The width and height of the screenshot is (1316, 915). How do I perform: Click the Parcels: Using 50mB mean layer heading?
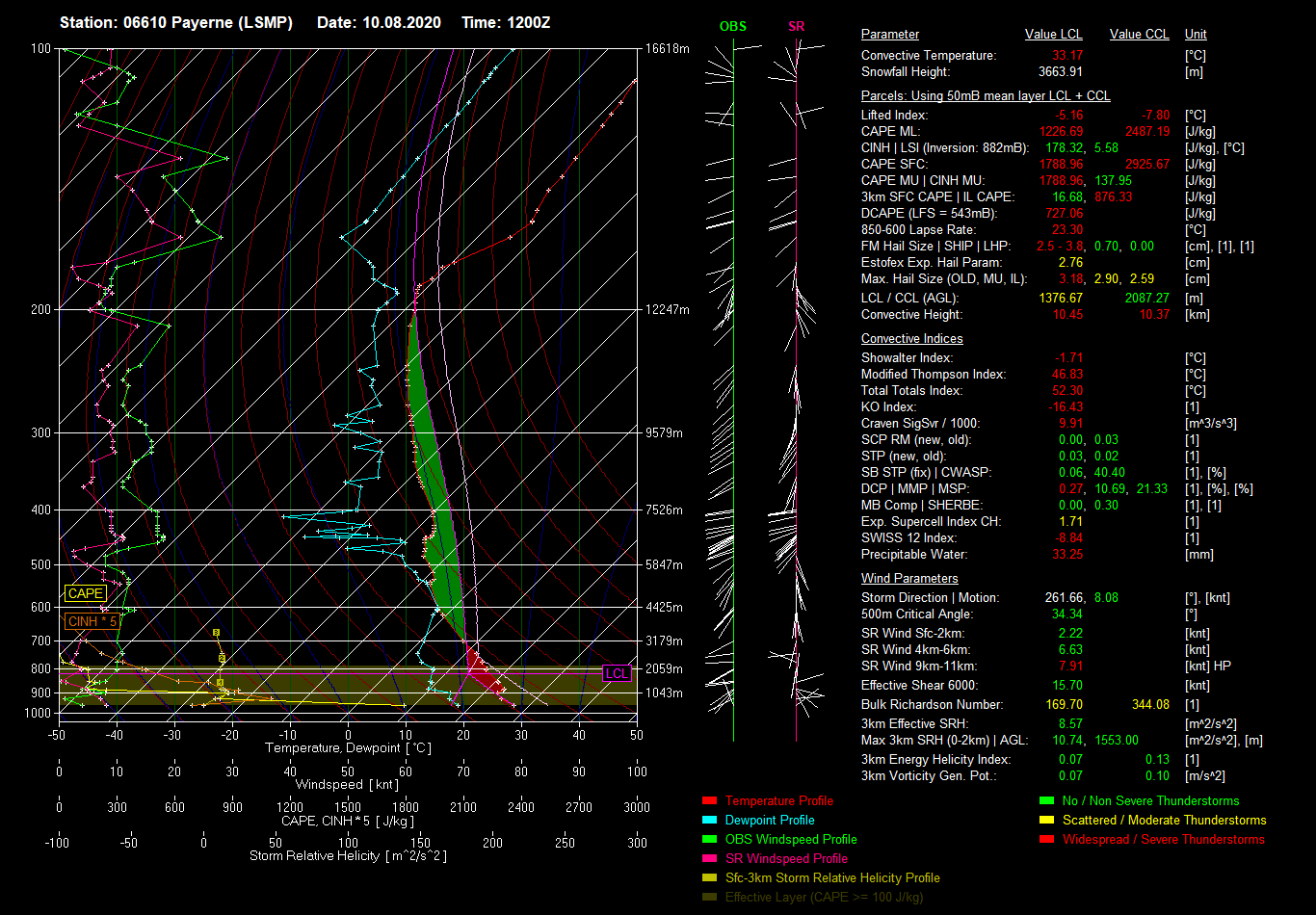tap(986, 96)
